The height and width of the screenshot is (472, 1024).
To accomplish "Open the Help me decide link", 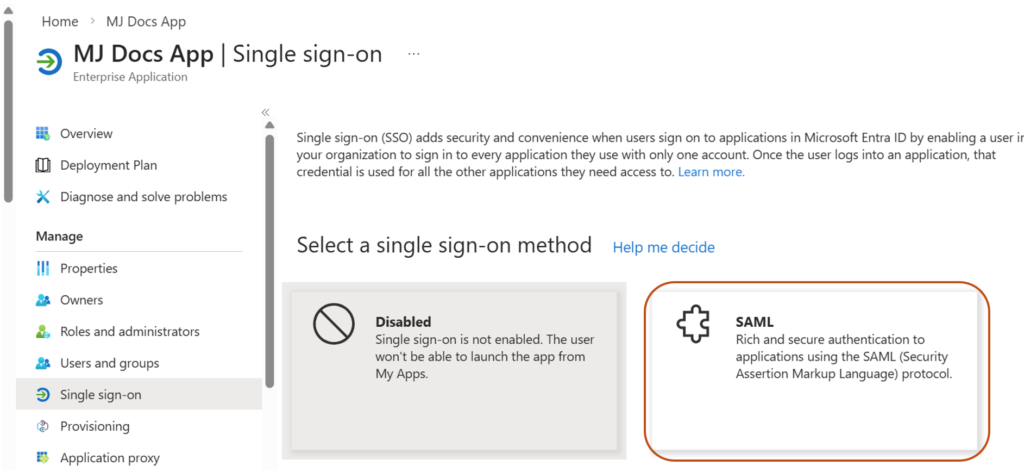I will pos(663,247).
